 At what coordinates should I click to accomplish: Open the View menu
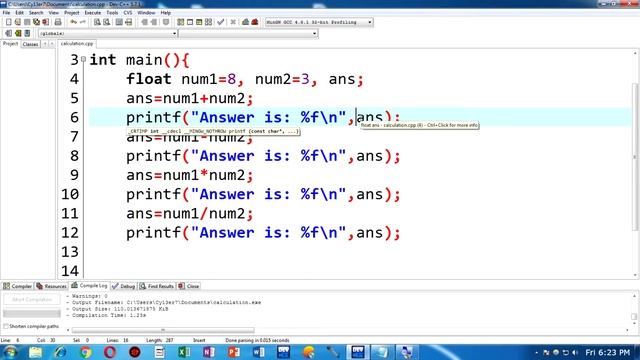[53, 13]
